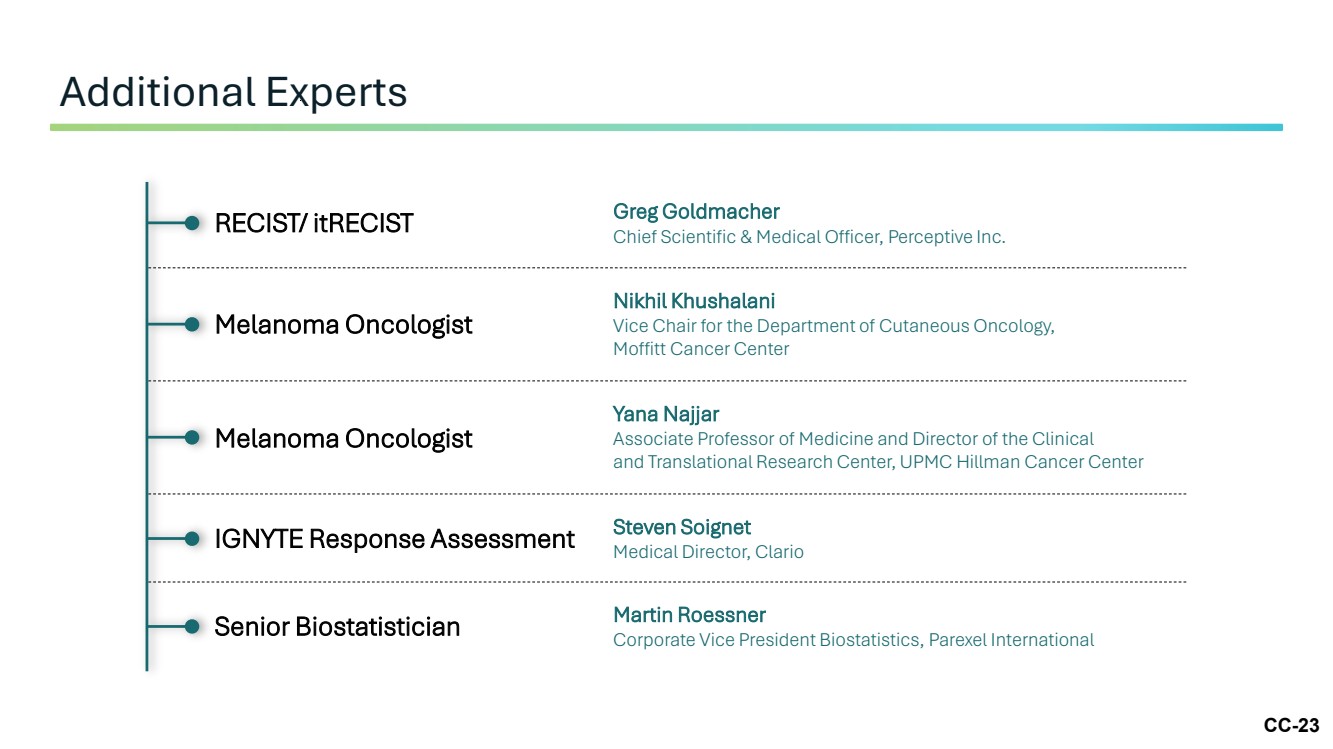Click the bullet dot beside Senior Biostatistician
This screenshot has width=1333, height=749.
pos(192,627)
